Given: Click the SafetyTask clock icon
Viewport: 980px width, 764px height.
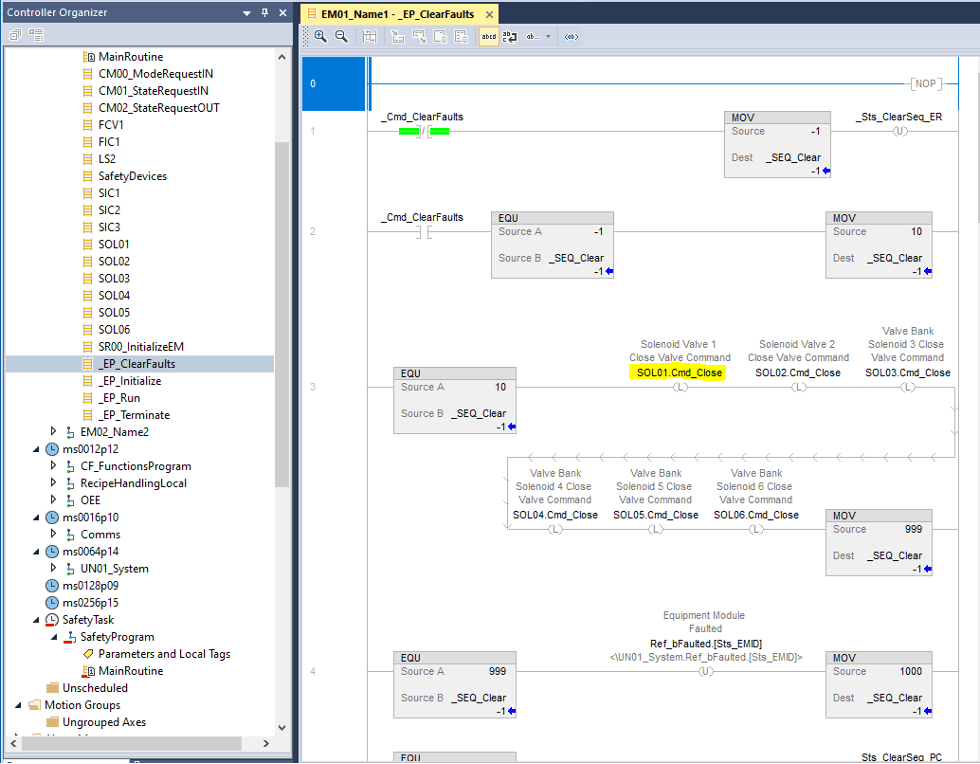Looking at the screenshot, I should (x=52, y=620).
